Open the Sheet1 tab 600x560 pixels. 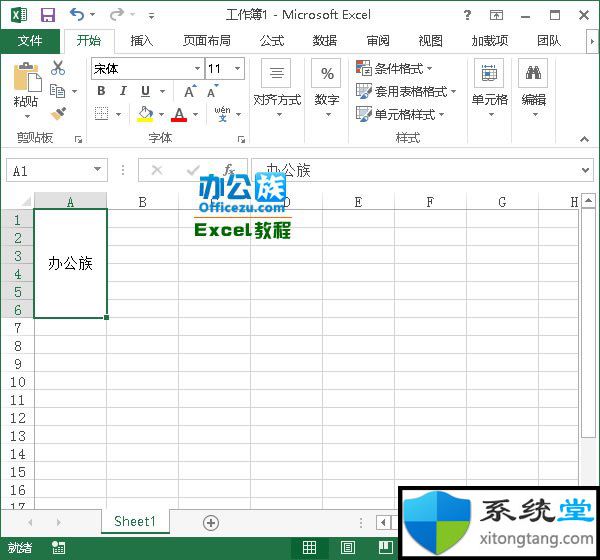coord(135,521)
